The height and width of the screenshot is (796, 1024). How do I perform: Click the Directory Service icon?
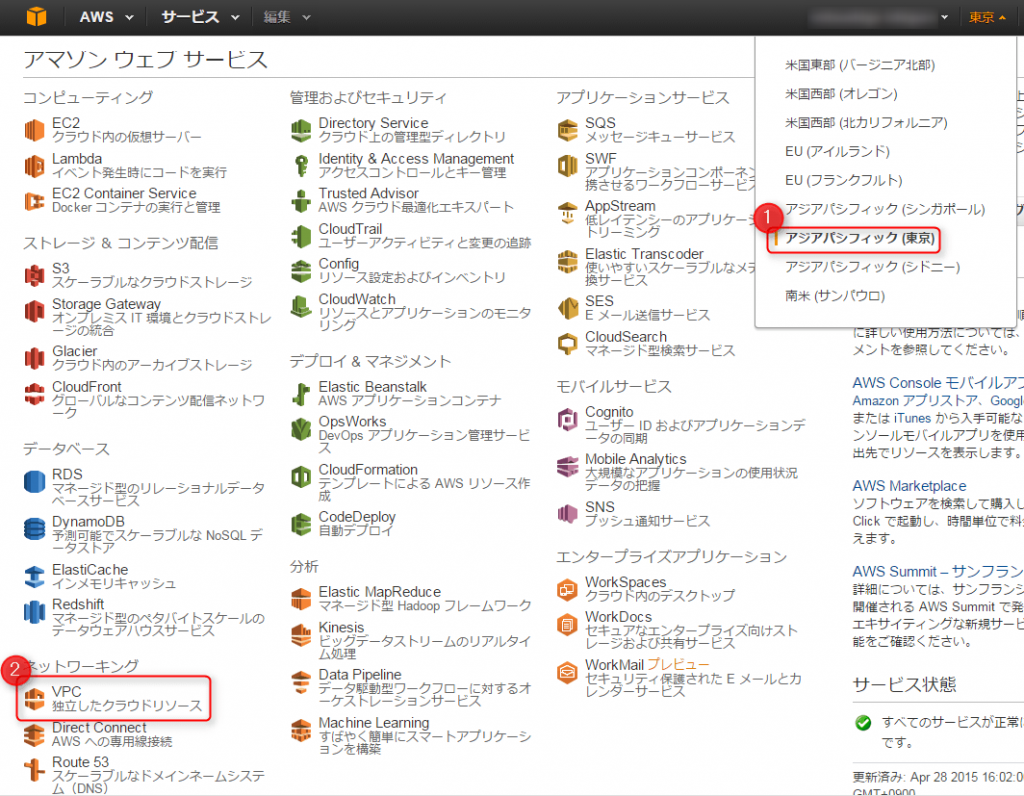[300, 130]
